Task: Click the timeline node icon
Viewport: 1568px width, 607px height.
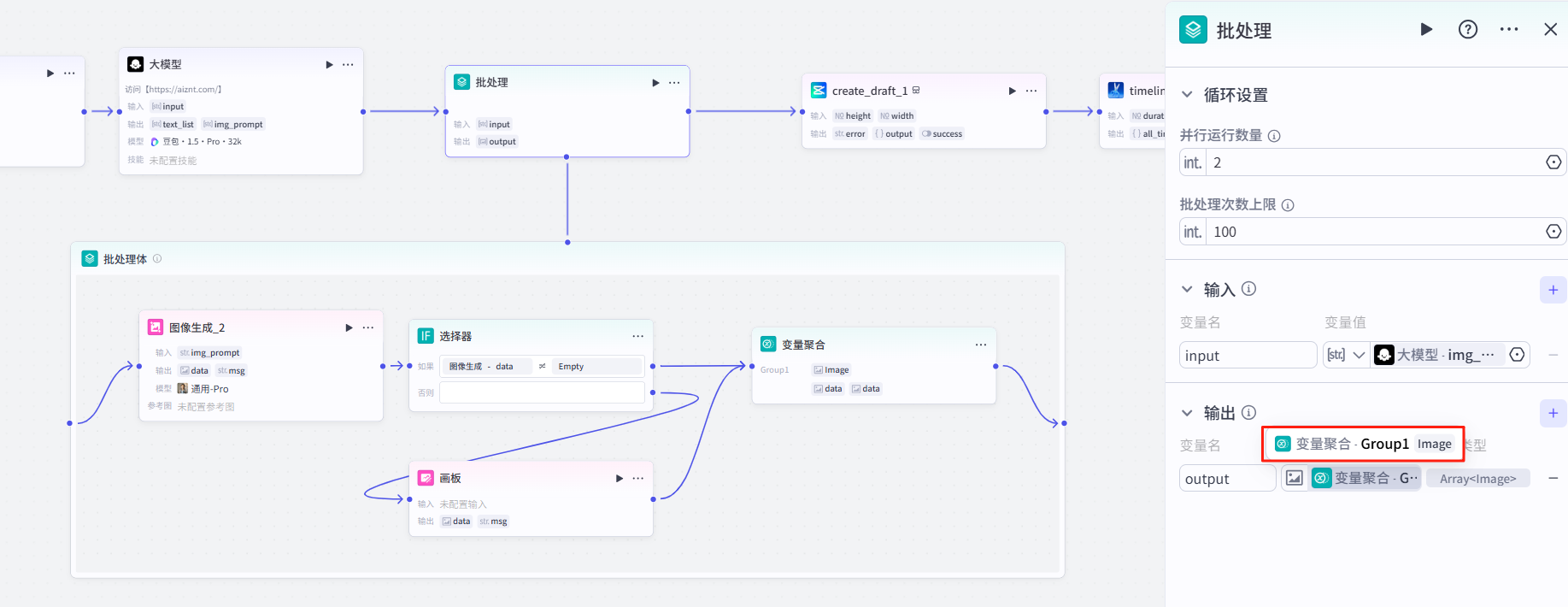Action: click(x=1116, y=91)
